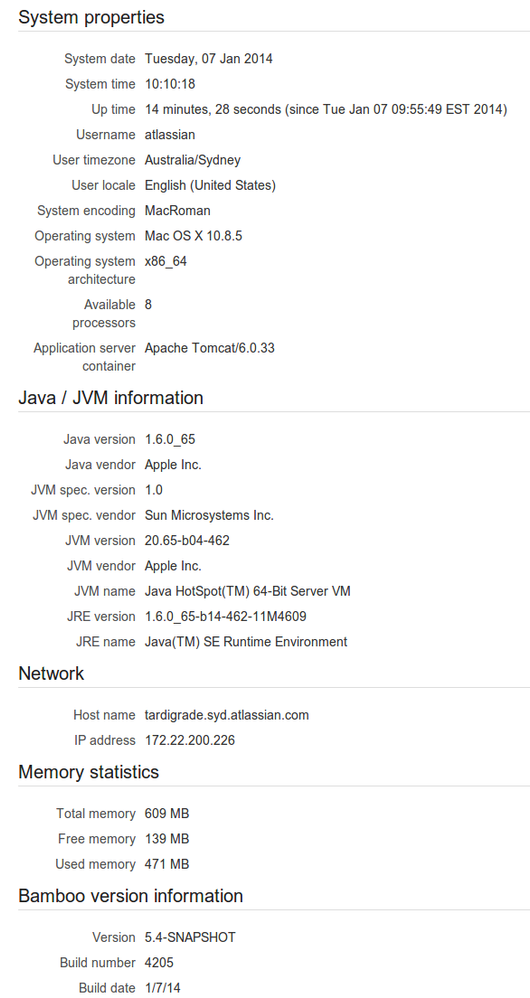This screenshot has height=998, width=530.
Task: Click the Apache Tomcat/6.0.33 container value
Action: (x=210, y=348)
